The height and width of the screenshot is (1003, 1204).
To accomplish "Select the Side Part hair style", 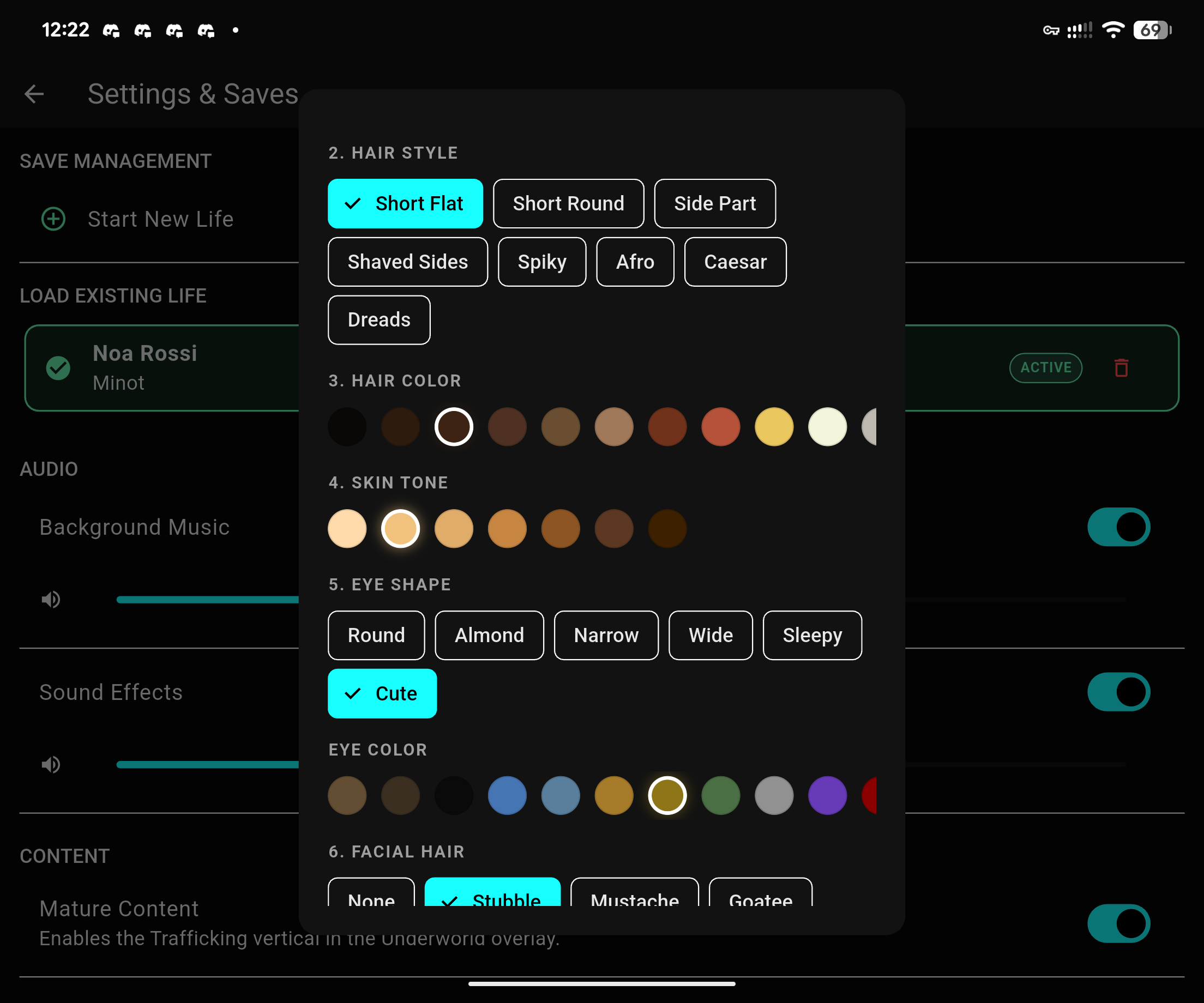I will point(715,203).
